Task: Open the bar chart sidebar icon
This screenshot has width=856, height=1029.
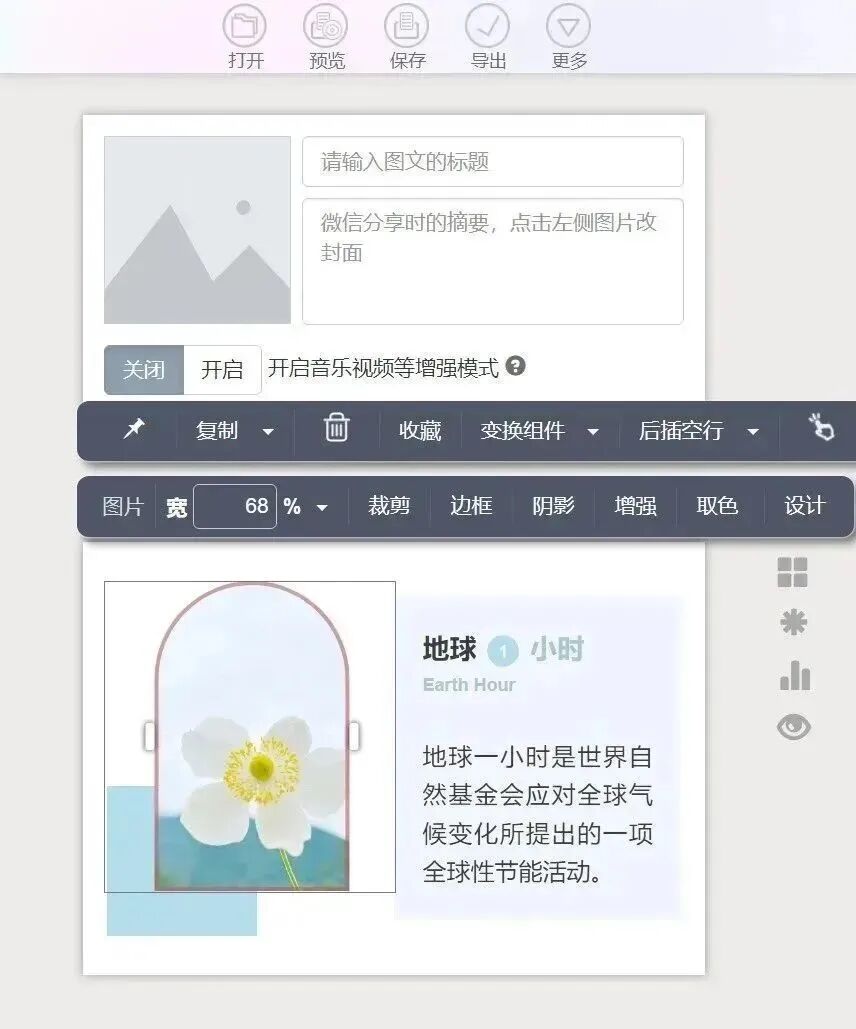Action: [795, 675]
